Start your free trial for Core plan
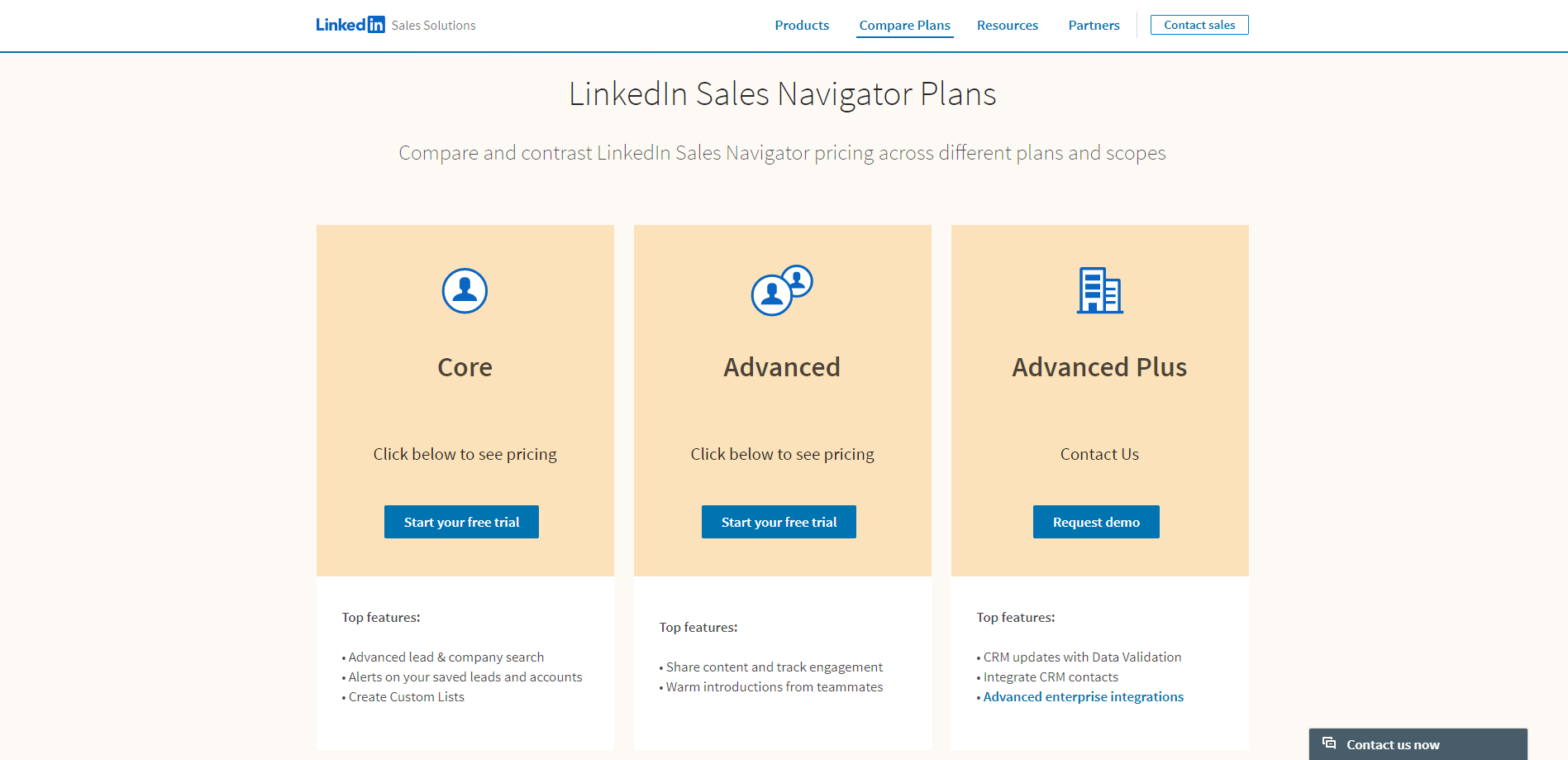The width and height of the screenshot is (1568, 760). [x=461, y=522]
